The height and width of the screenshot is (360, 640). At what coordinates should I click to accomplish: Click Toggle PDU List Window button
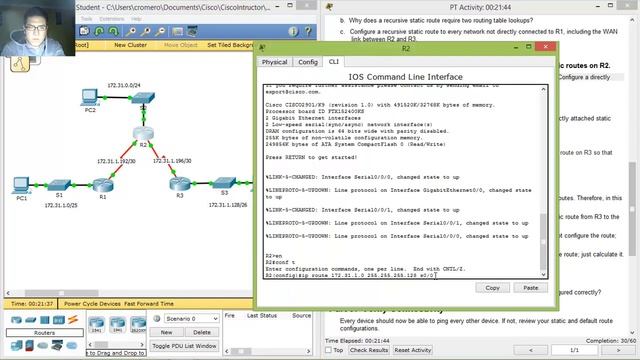[x=184, y=346]
